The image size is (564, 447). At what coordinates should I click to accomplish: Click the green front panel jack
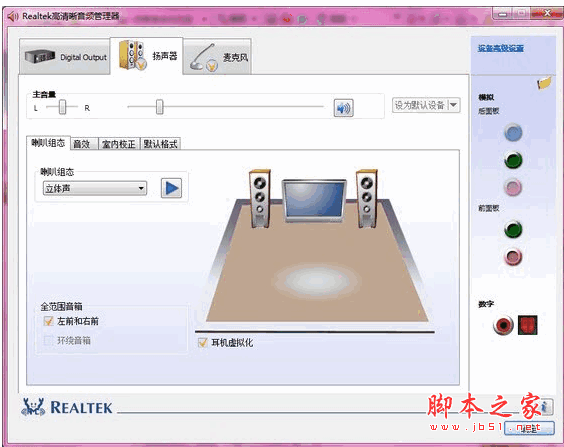513,230
